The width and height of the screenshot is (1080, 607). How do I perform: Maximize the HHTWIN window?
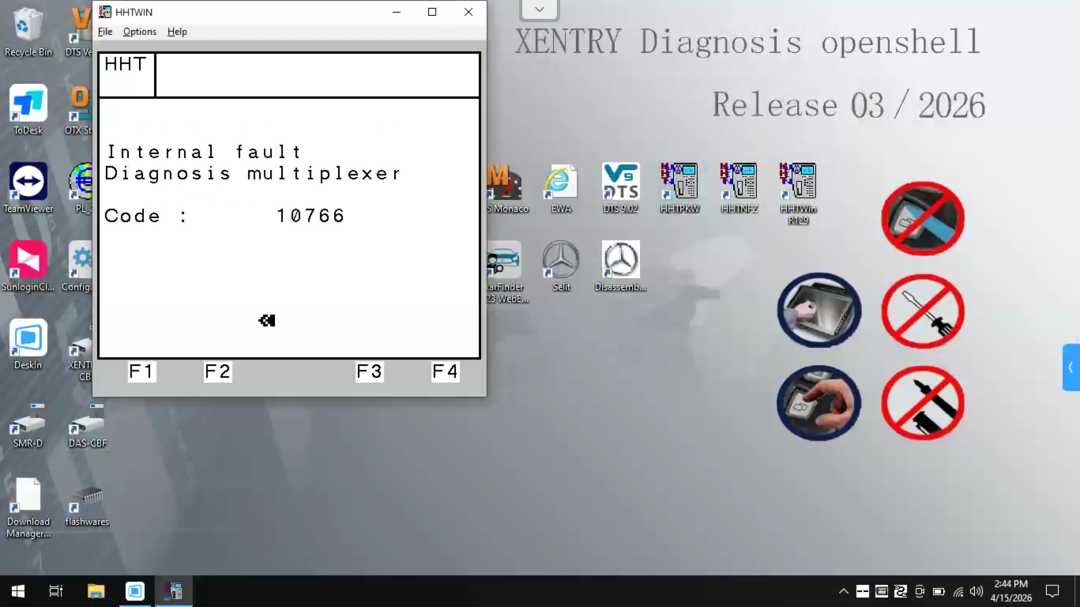[x=432, y=12]
